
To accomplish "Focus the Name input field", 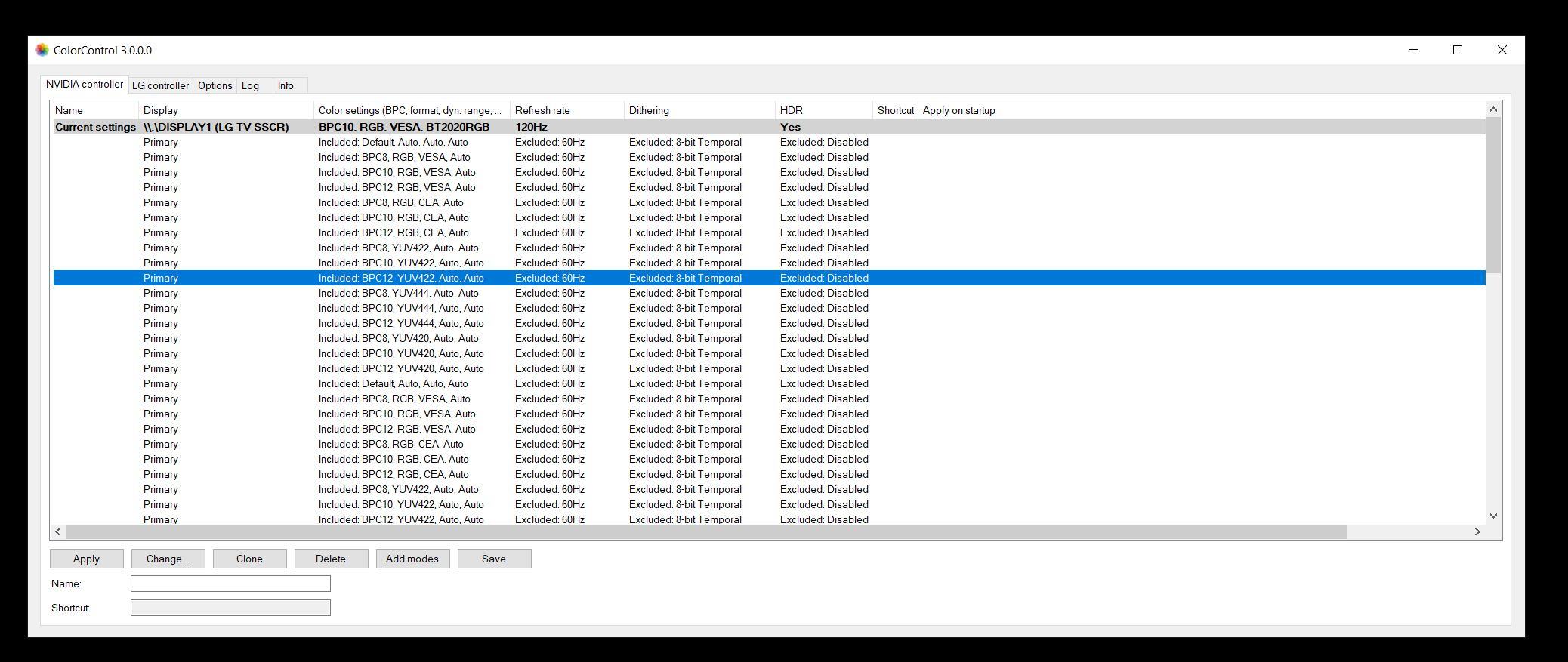I will coord(230,583).
